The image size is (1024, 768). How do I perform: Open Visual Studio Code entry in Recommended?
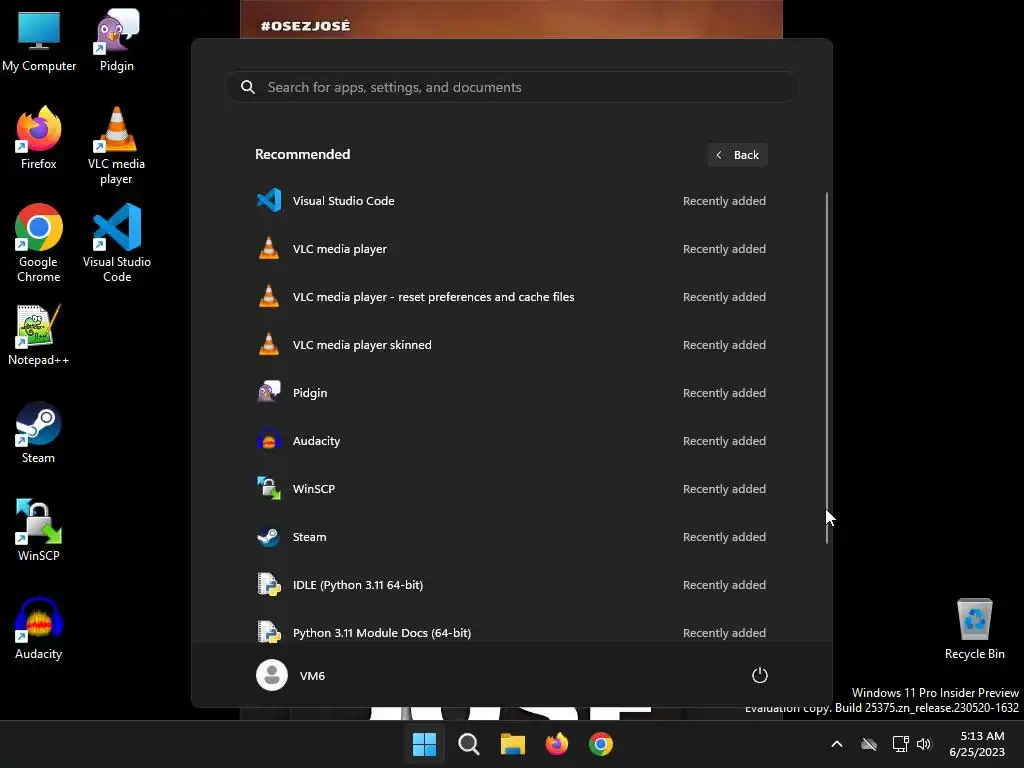[511, 200]
